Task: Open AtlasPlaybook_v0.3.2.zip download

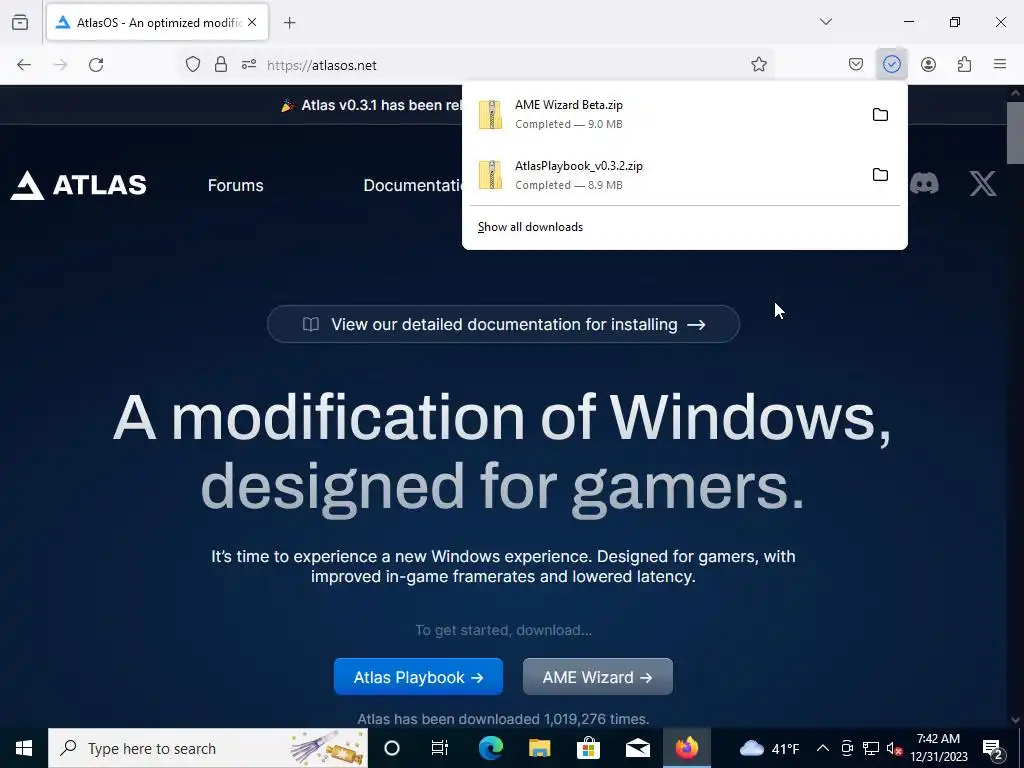Action: (665, 175)
